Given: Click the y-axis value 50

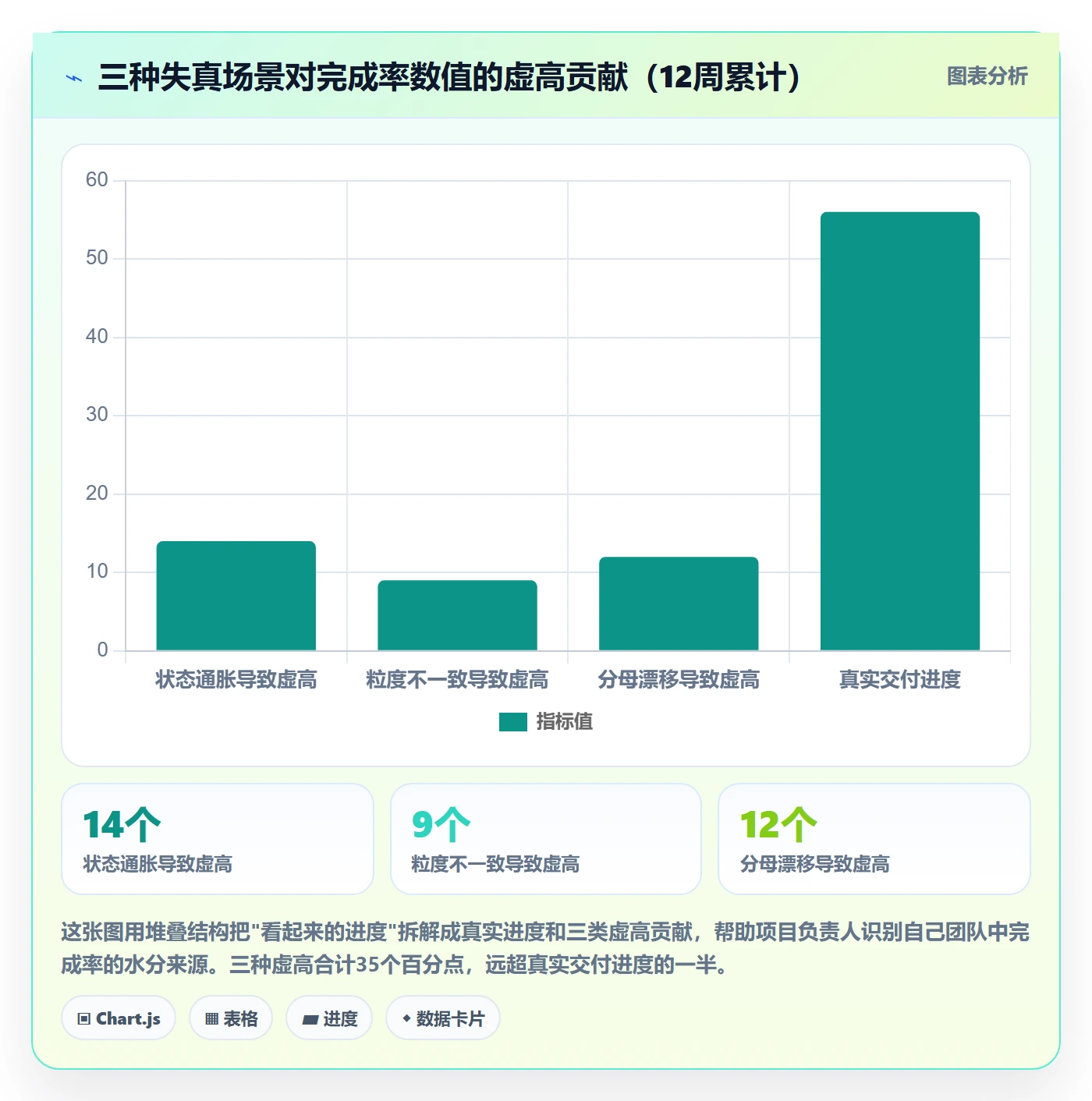Looking at the screenshot, I should click(97, 258).
